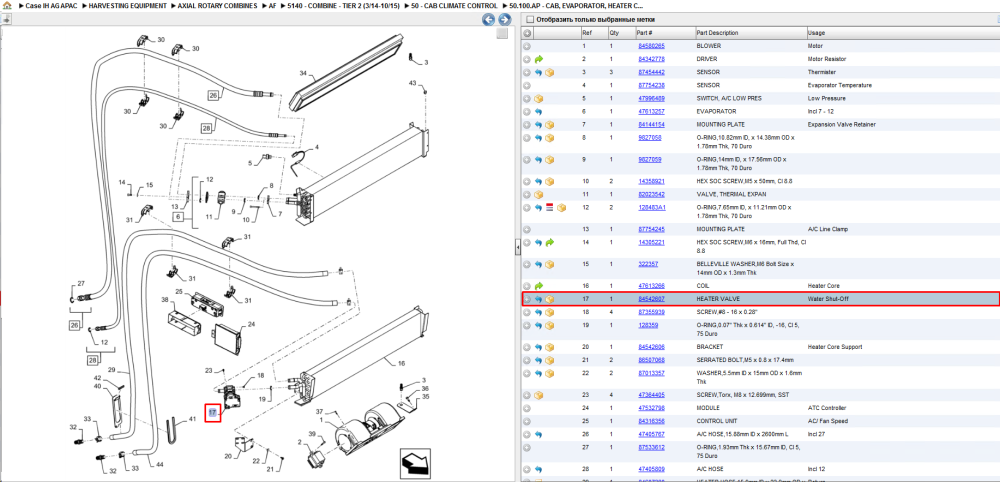Click the plus icon for MODULE row

tap(527, 408)
